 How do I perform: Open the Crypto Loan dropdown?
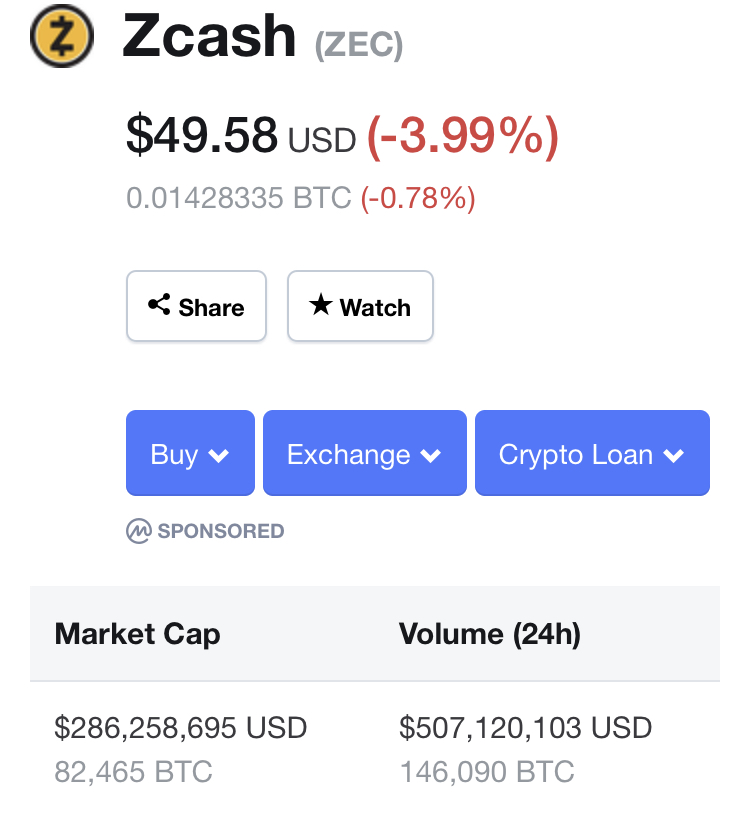[x=591, y=454]
